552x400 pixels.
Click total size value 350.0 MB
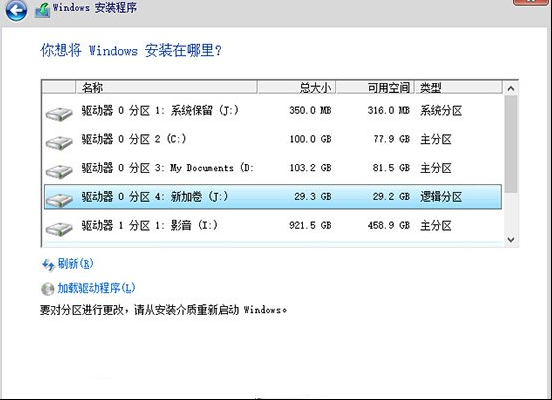[310, 111]
